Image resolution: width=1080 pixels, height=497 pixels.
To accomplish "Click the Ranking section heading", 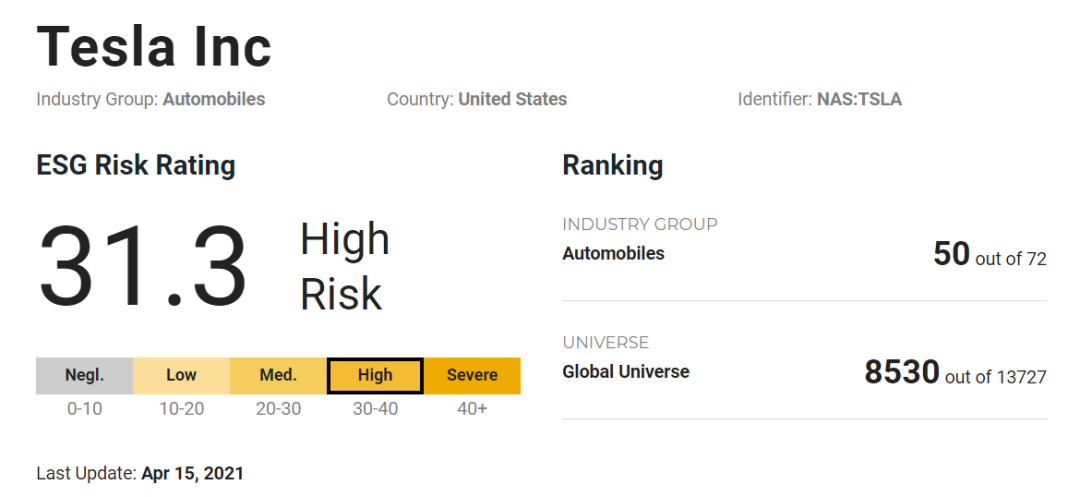I will 613,165.
